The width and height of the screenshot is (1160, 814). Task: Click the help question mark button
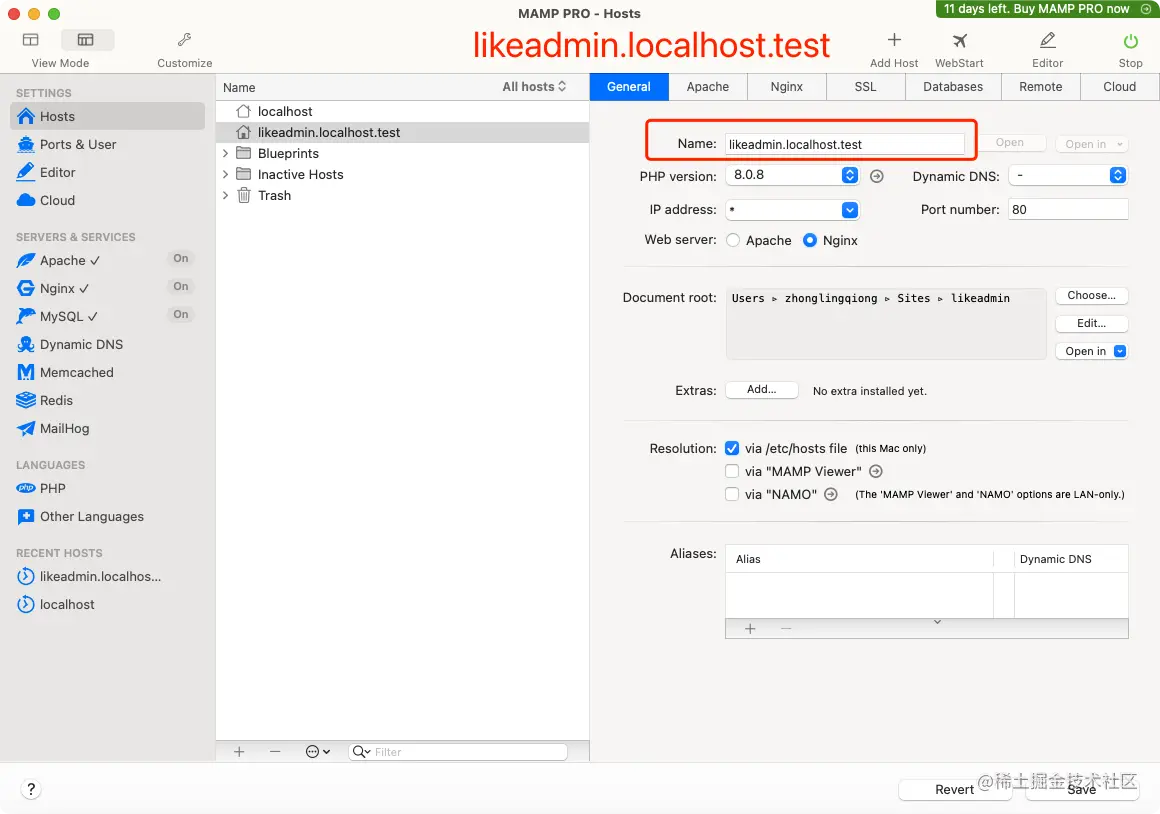[30, 789]
